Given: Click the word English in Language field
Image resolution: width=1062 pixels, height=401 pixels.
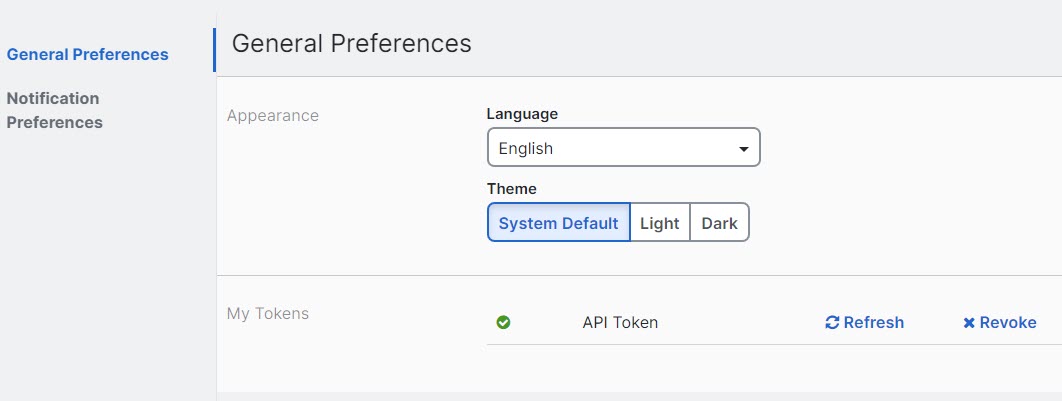Looking at the screenshot, I should [525, 148].
